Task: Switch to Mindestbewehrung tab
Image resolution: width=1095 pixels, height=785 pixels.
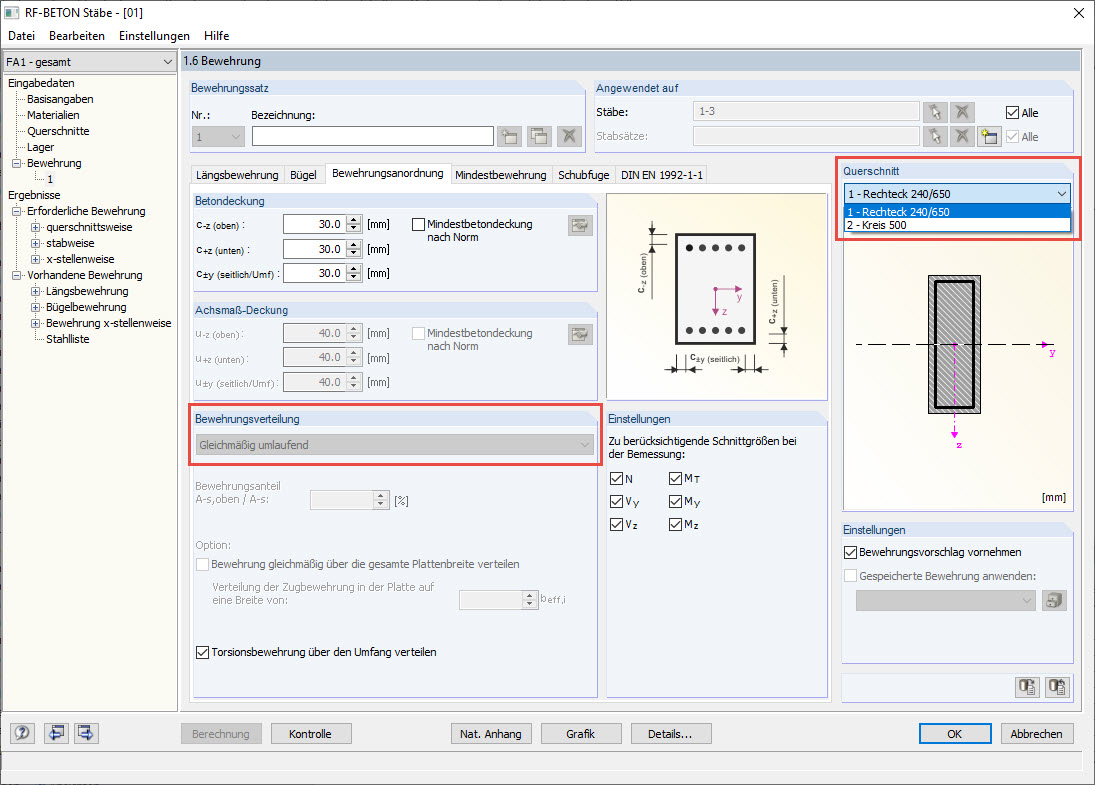Action: click(x=501, y=175)
